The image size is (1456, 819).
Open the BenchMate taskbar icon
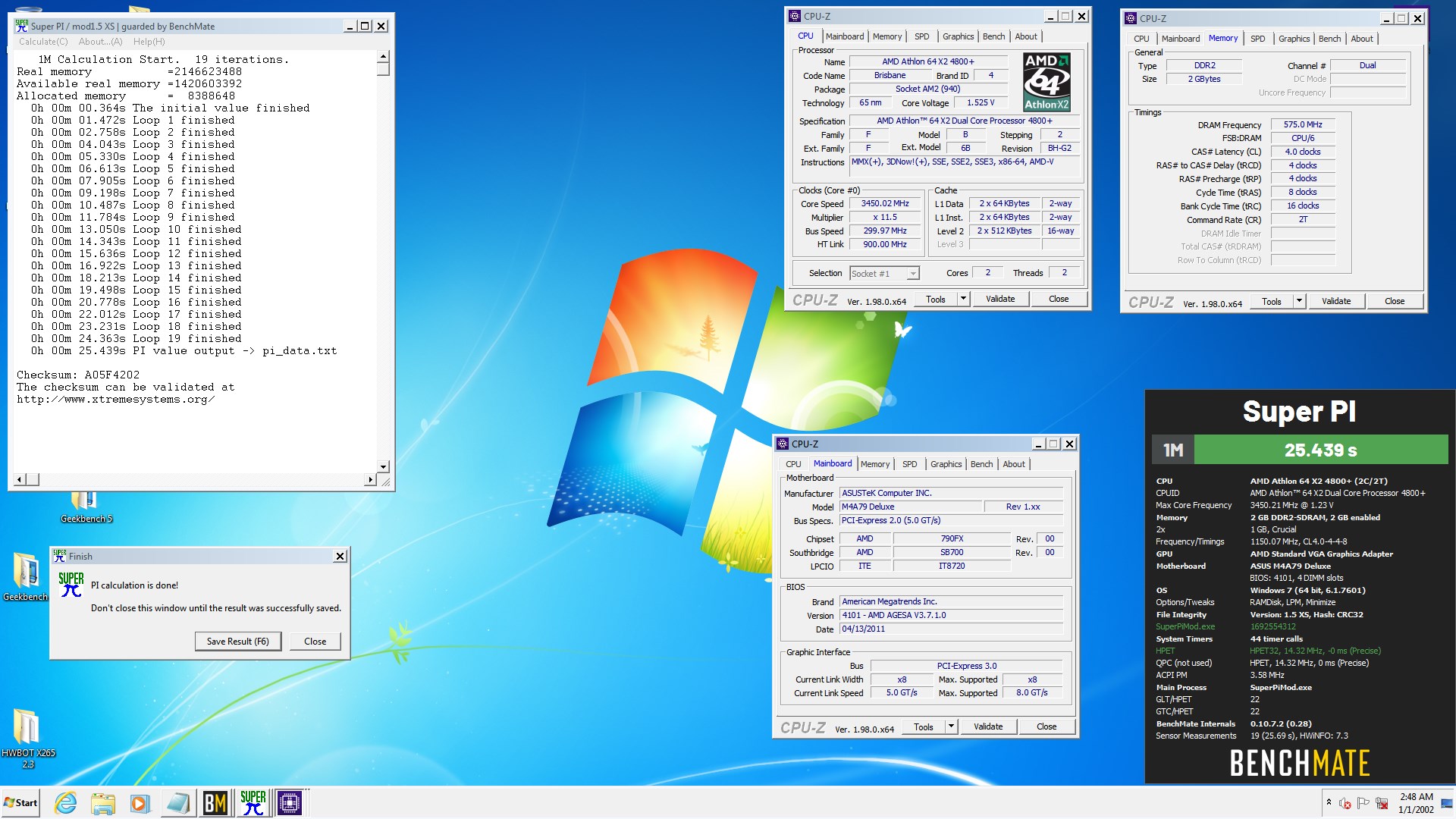[215, 802]
